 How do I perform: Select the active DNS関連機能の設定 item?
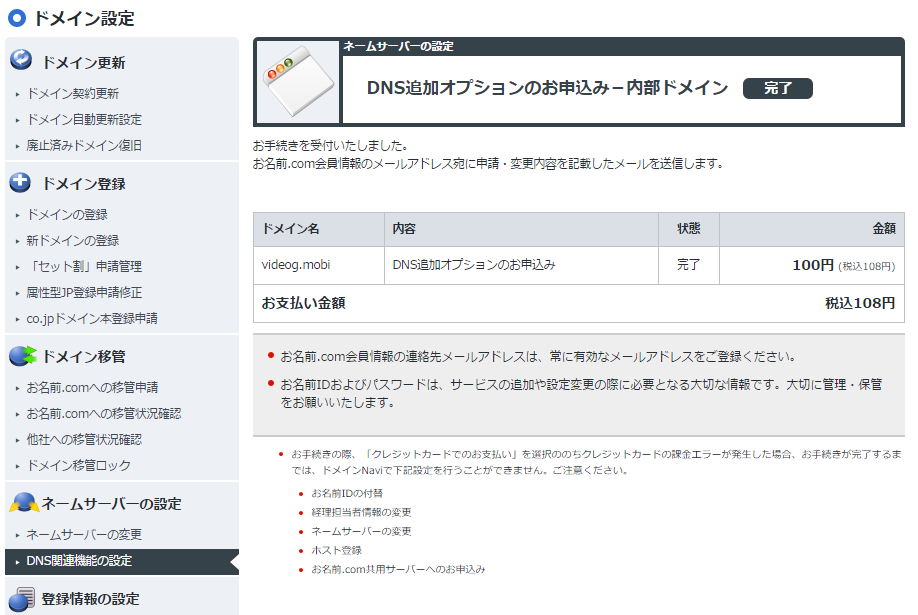(x=79, y=561)
